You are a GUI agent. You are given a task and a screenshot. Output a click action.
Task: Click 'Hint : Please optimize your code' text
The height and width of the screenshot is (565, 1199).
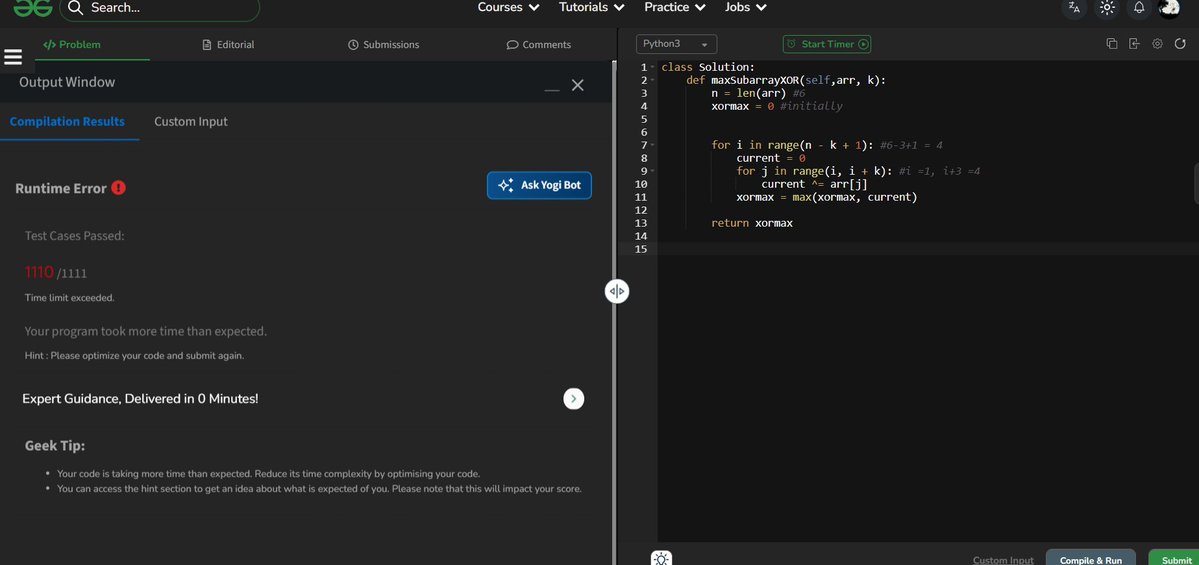tap(135, 356)
